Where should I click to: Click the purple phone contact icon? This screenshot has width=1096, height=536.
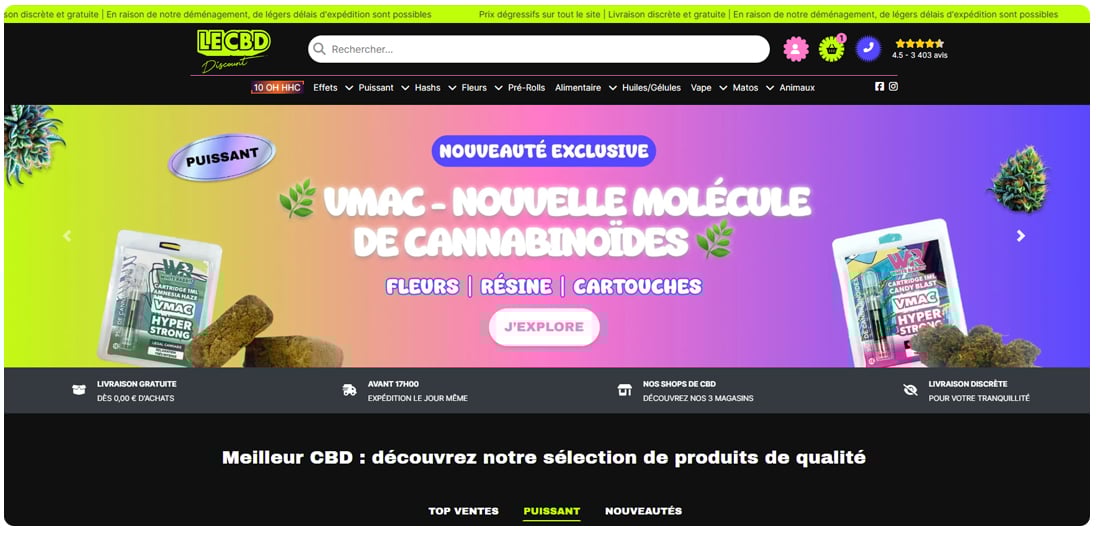coord(868,49)
